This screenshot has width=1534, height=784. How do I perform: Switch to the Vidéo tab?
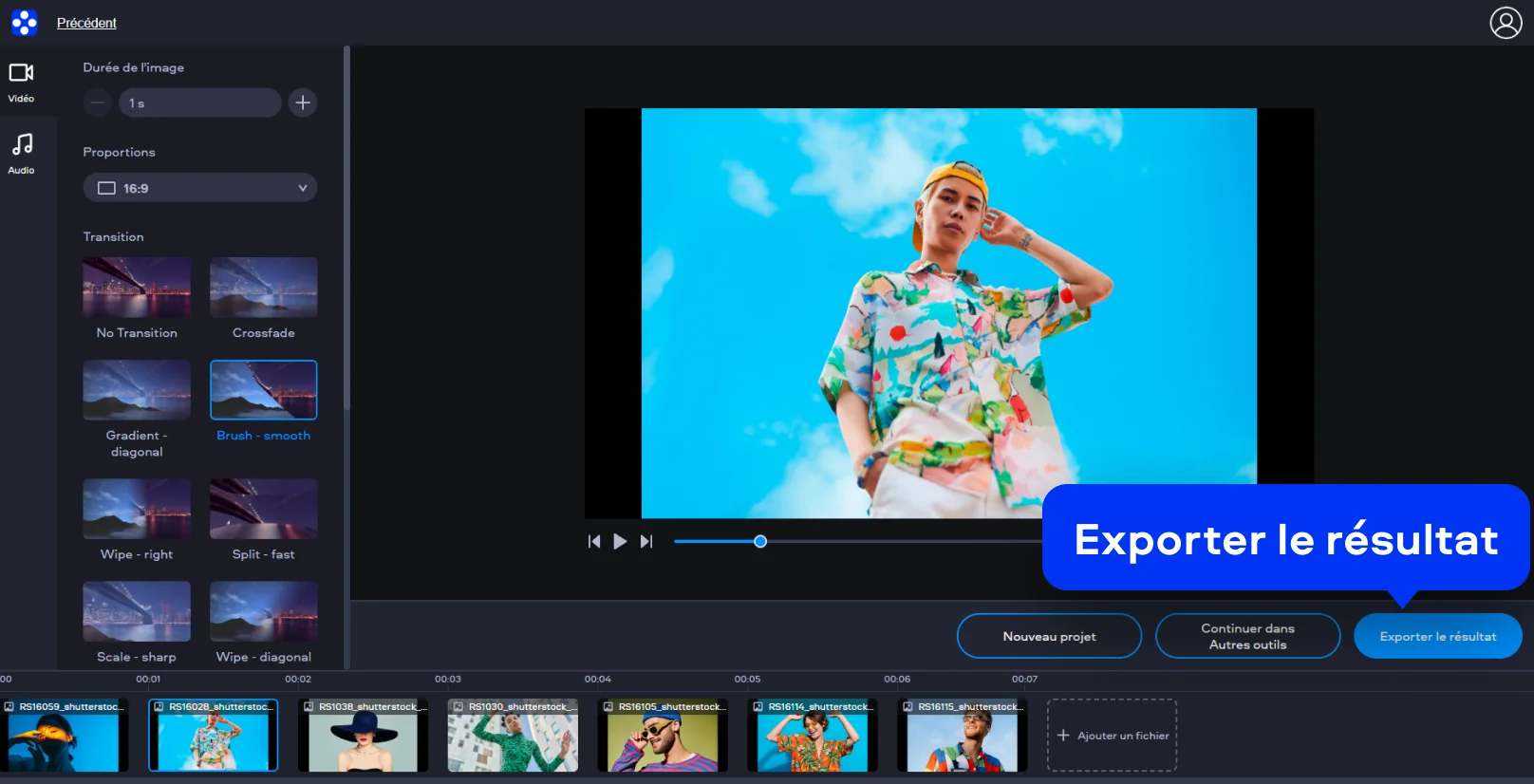(x=22, y=82)
